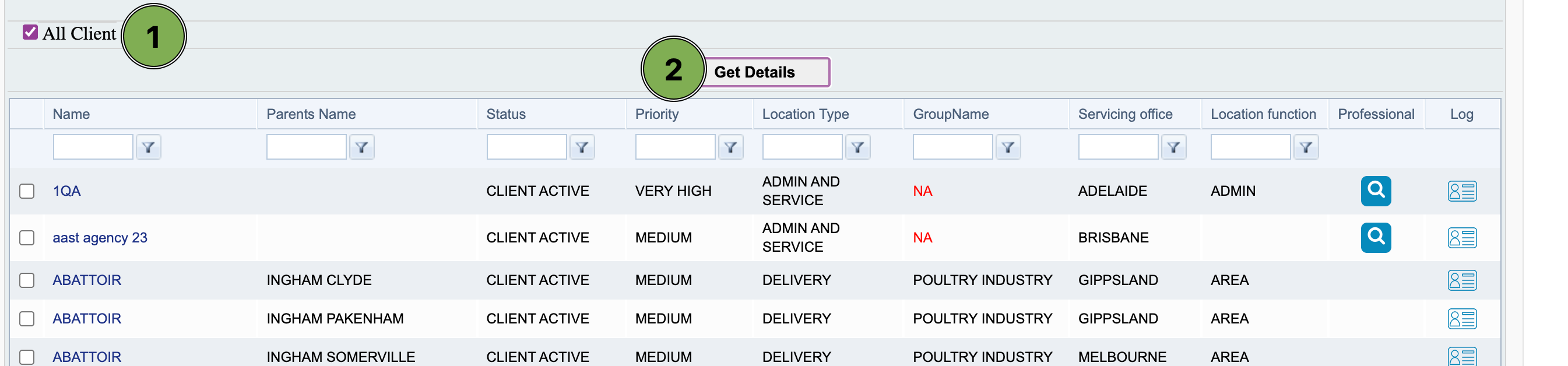The image size is (1568, 366).
Task: Open ABATTOIR link with parent INGHAM PAKENHAM
Action: (87, 318)
